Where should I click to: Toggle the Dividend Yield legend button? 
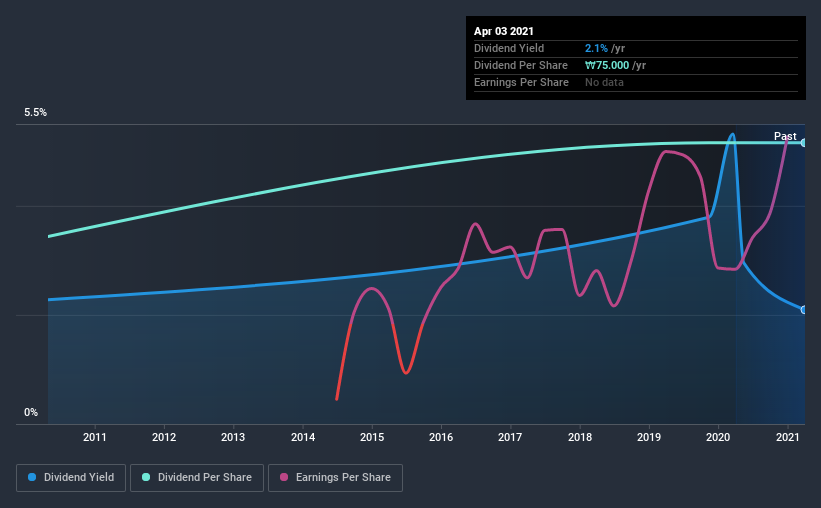pos(71,478)
